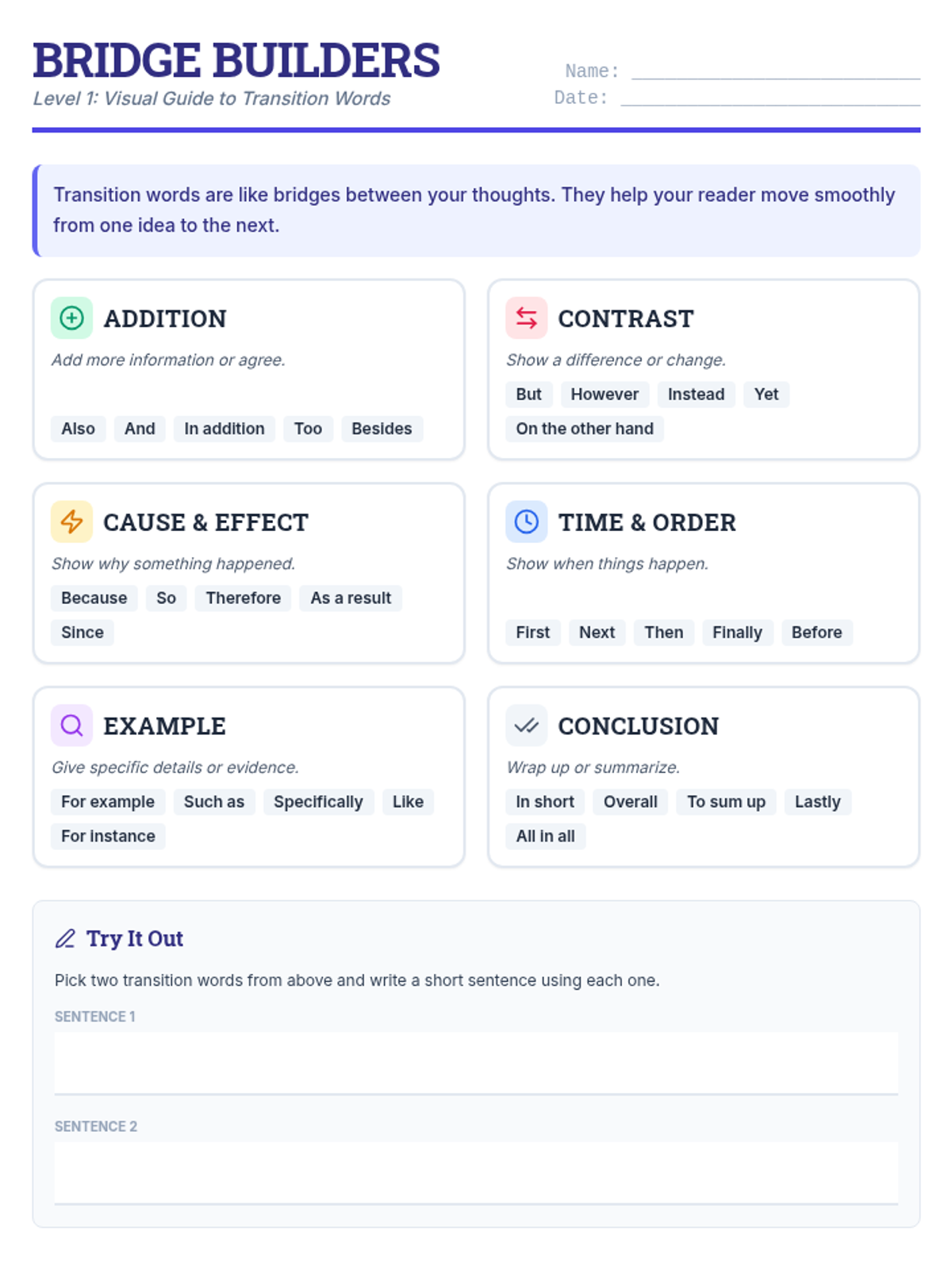Click the Date line field
952x1270 pixels.
(770, 96)
